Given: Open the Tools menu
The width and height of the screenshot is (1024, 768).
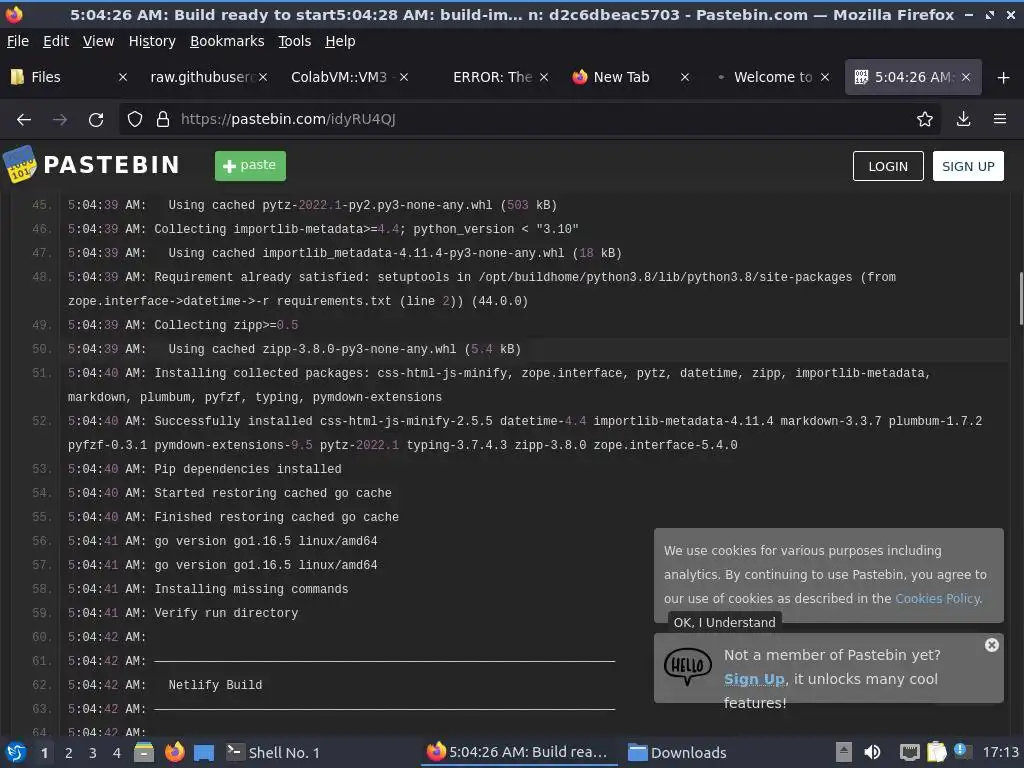Looking at the screenshot, I should tap(295, 41).
